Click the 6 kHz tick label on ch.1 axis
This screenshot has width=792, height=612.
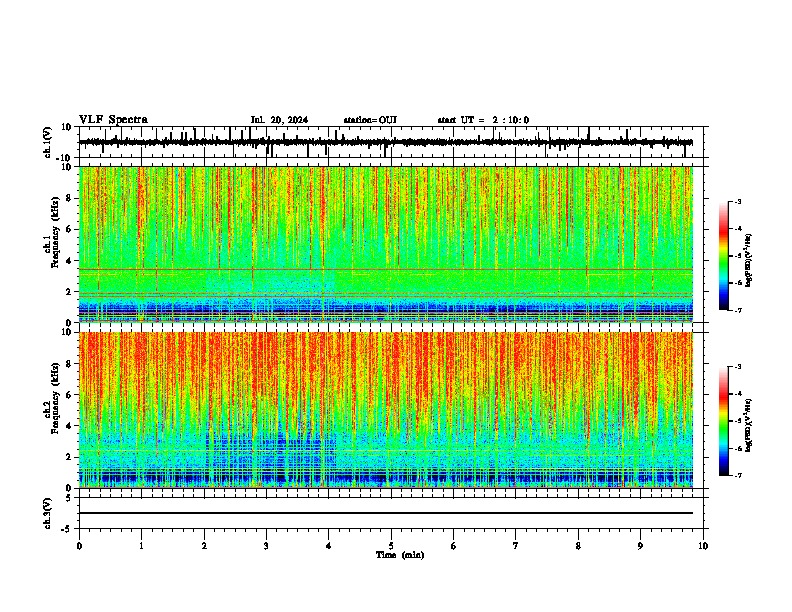[x=69, y=229]
